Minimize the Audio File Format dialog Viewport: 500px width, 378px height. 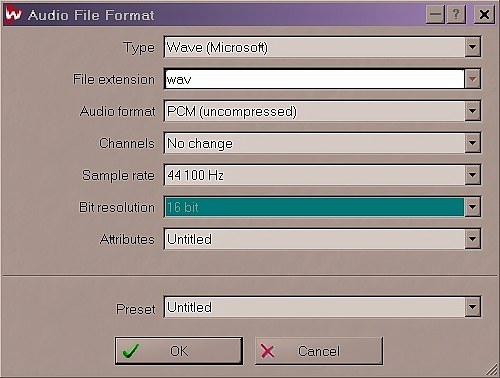click(435, 15)
